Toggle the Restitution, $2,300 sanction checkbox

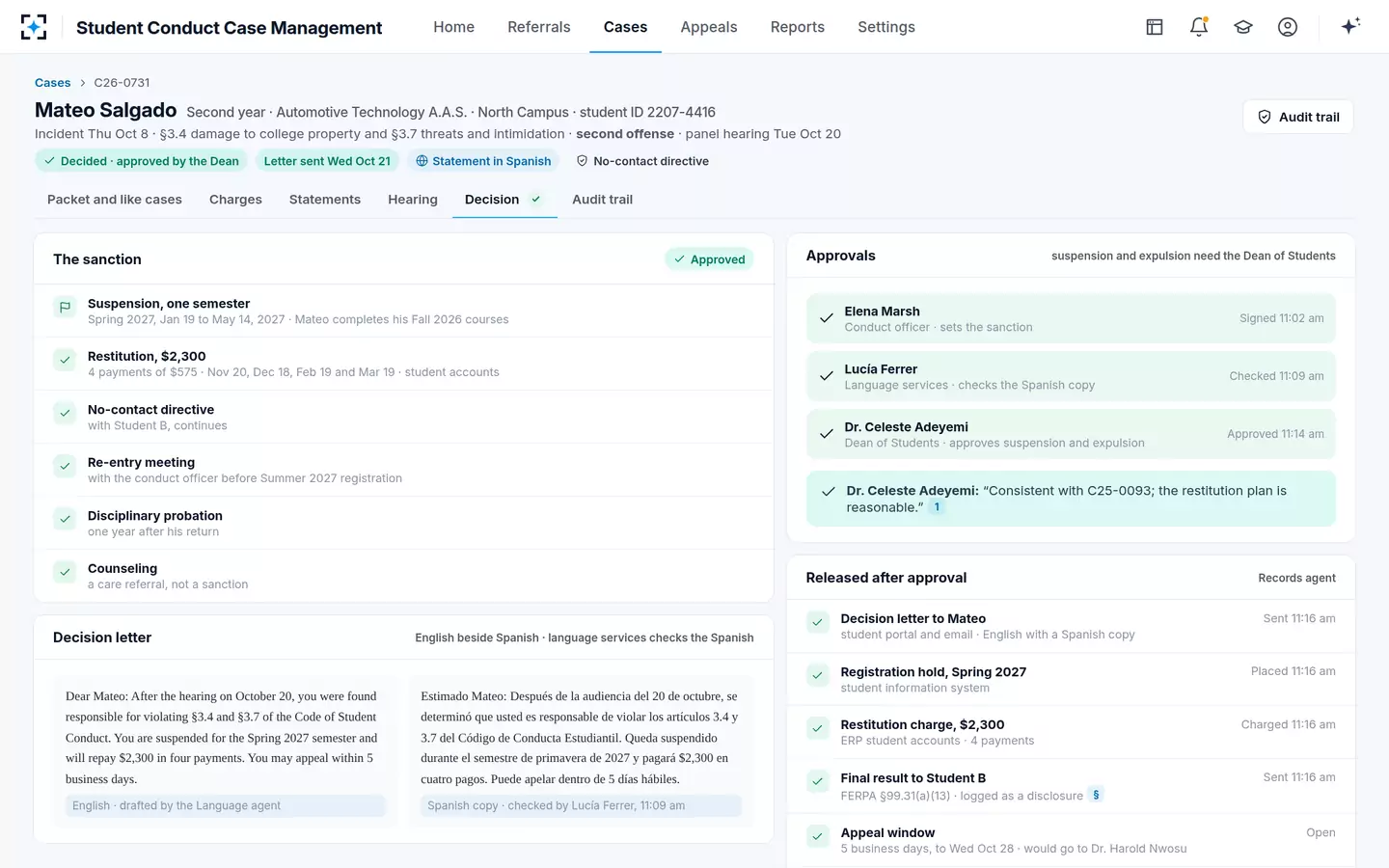[x=65, y=361]
